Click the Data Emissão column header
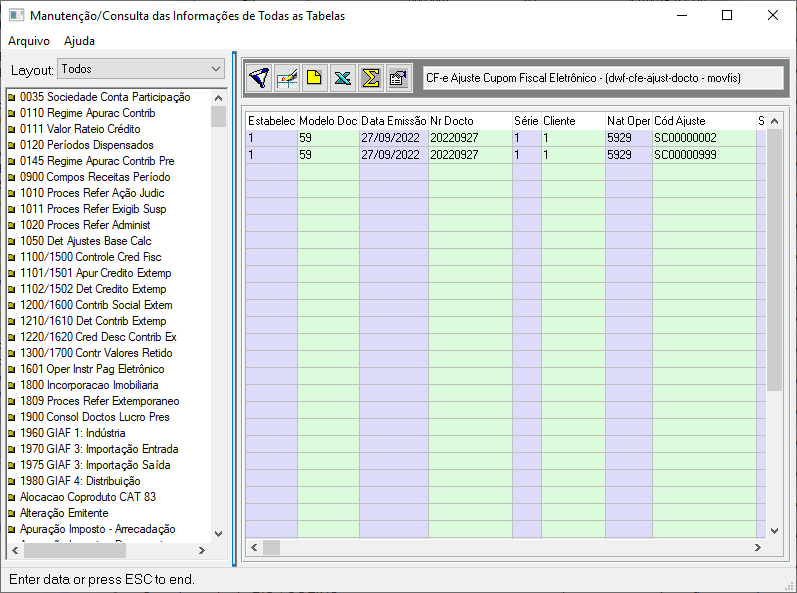The height and width of the screenshot is (593, 797). click(393, 121)
